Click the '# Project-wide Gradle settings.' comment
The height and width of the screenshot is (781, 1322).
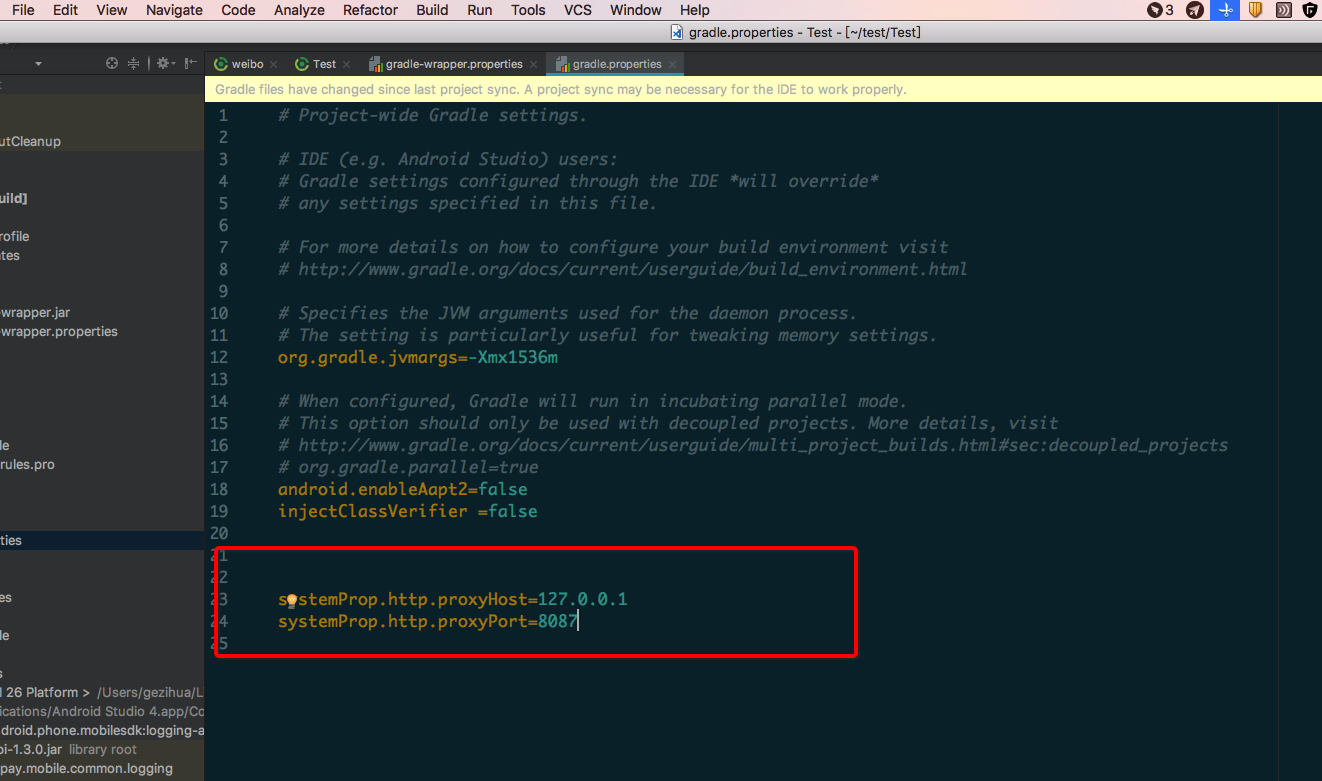tap(433, 115)
